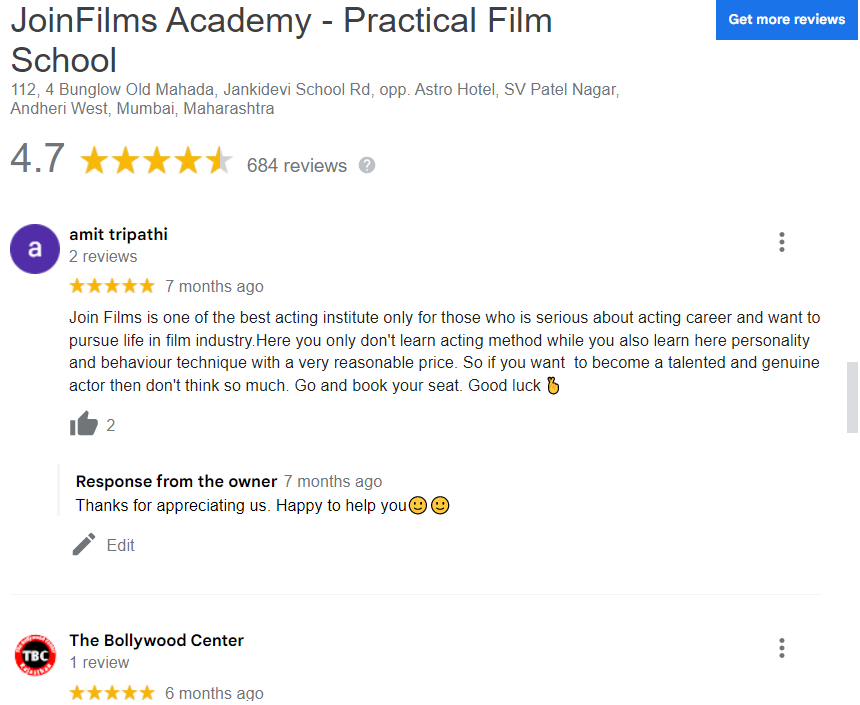
Task: Click the overall 4.7 star rating stars
Action: point(156,161)
